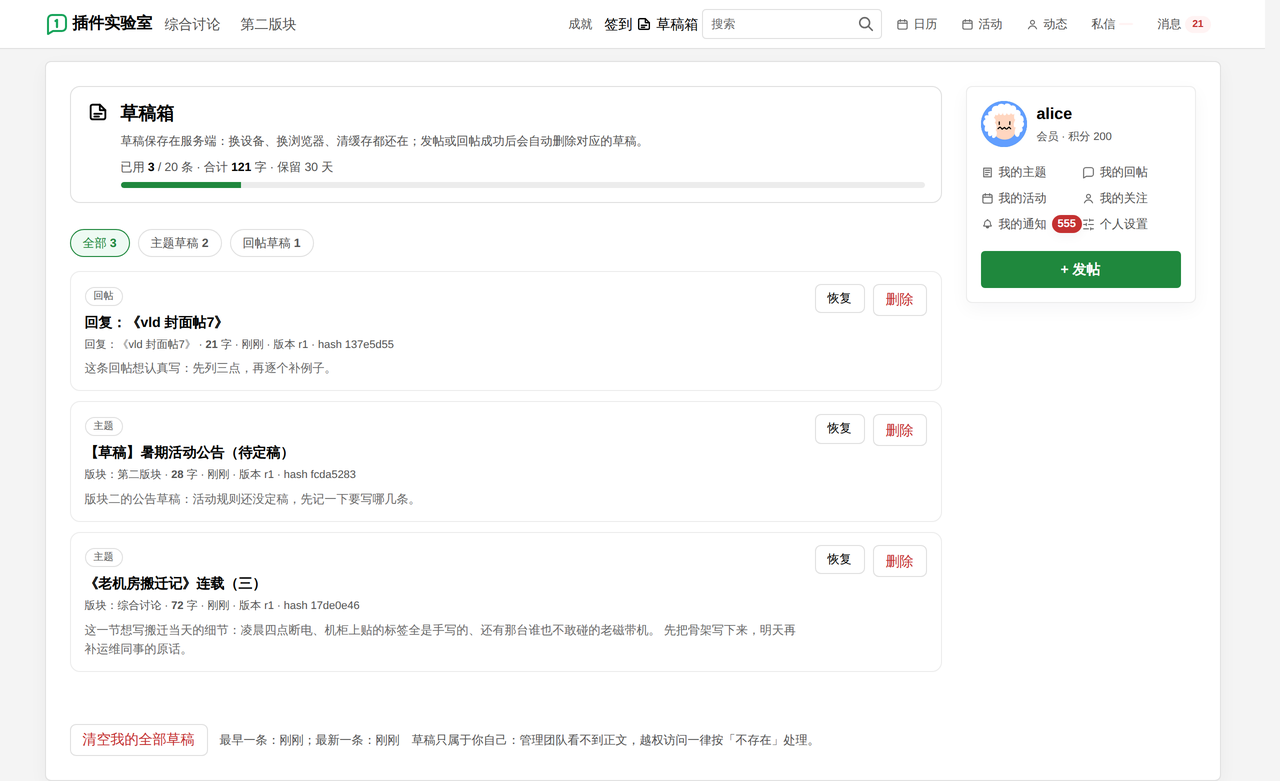
Task: Click the 我的关注 person icon
Action: (x=1089, y=198)
